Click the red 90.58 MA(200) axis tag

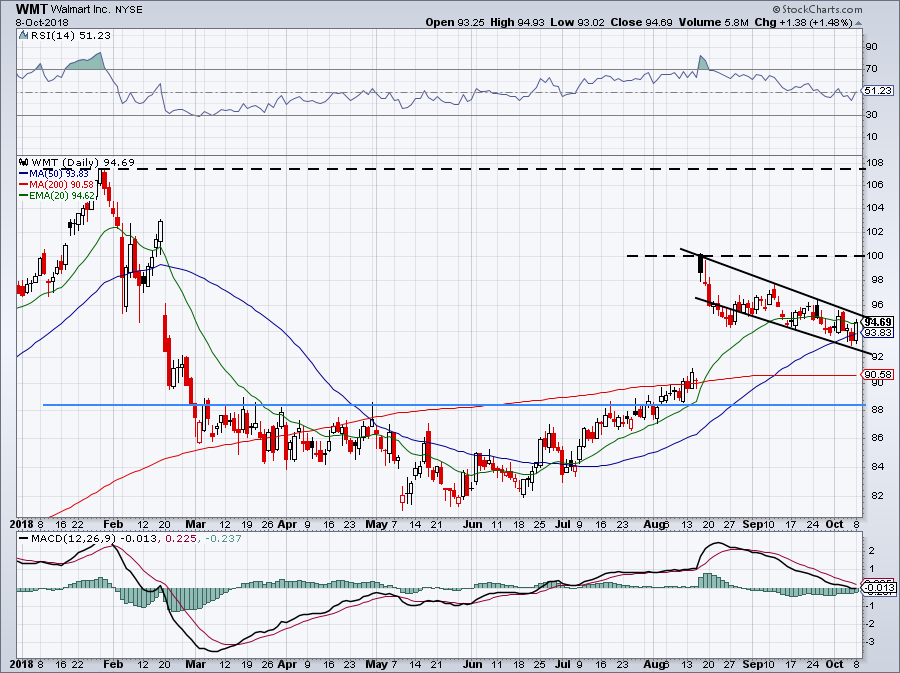(x=878, y=375)
